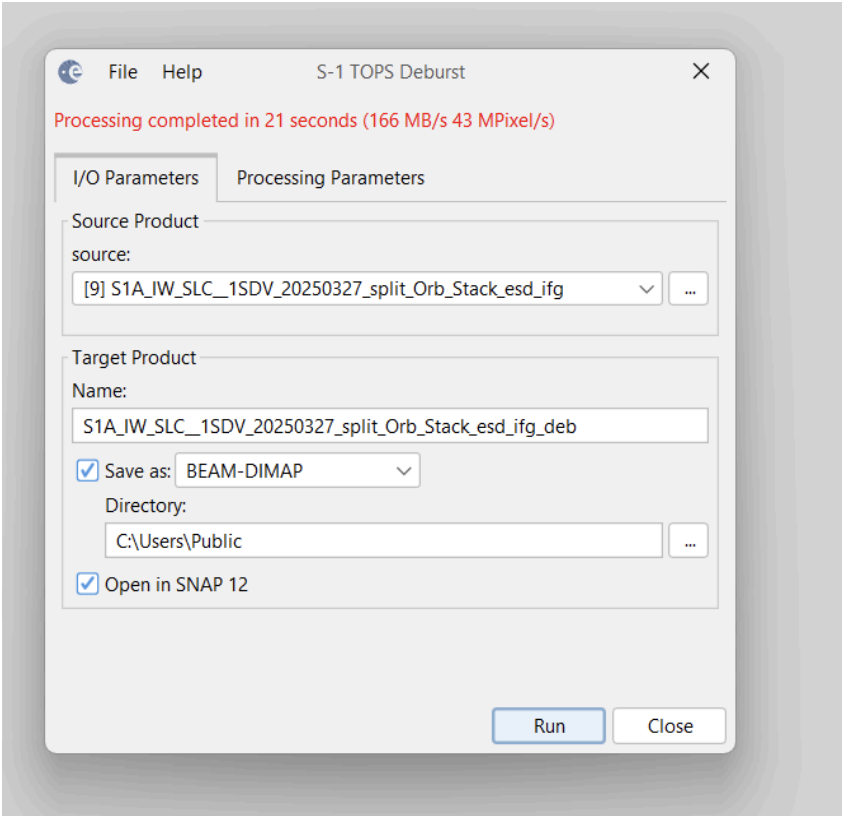This screenshot has height=816, width=846.
Task: Click the target product Name field
Action: (389, 426)
